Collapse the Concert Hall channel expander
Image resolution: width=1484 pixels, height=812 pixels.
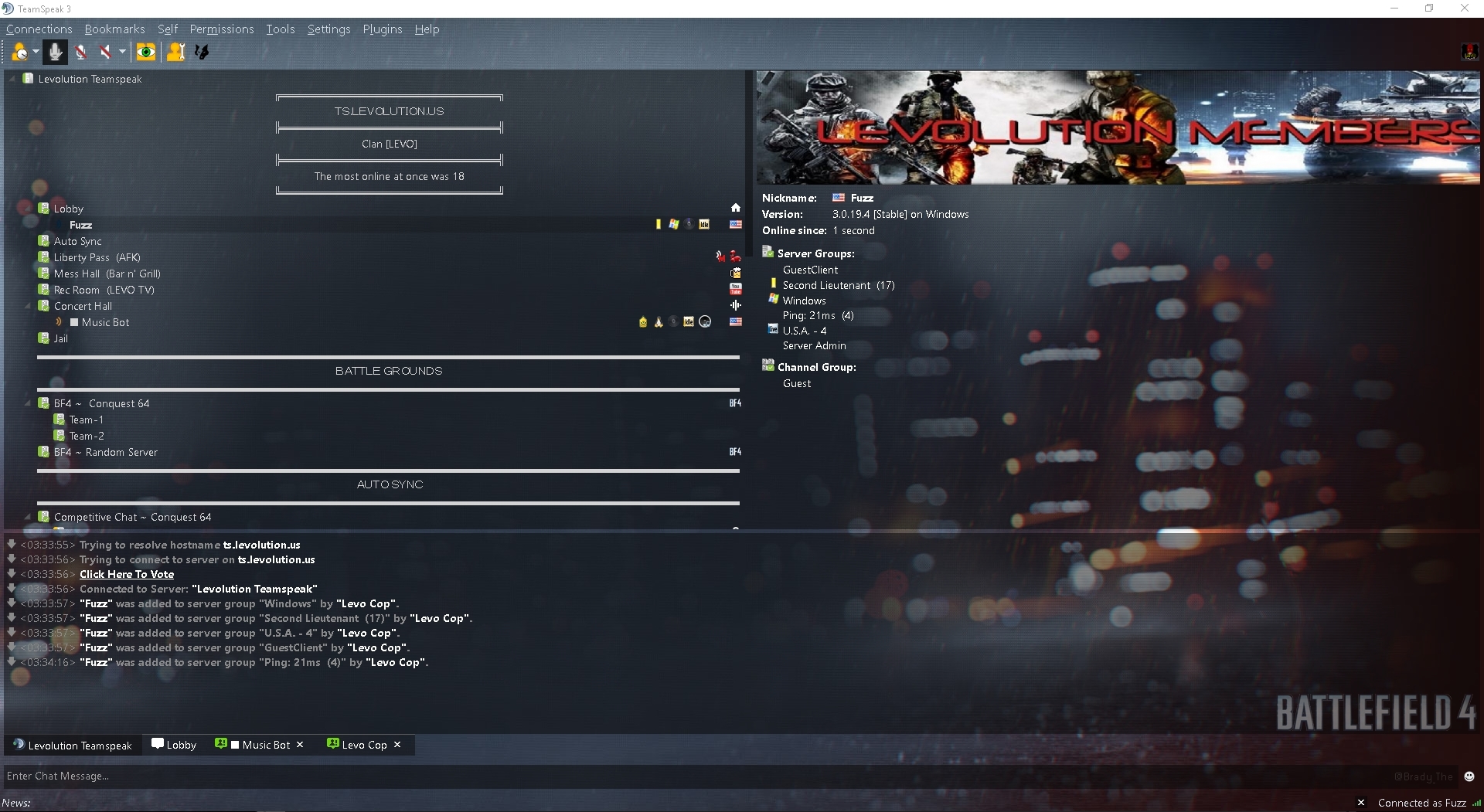[28, 306]
